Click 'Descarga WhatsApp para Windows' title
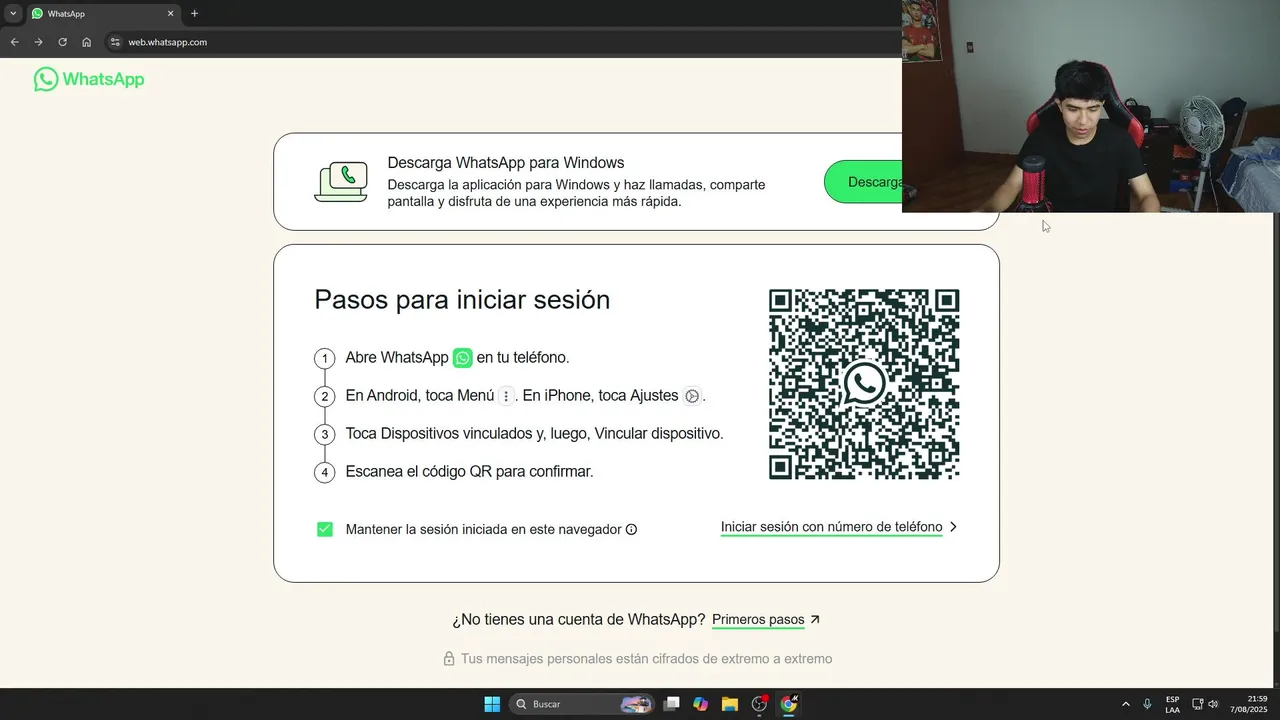Viewport: 1280px width, 720px height. [506, 163]
